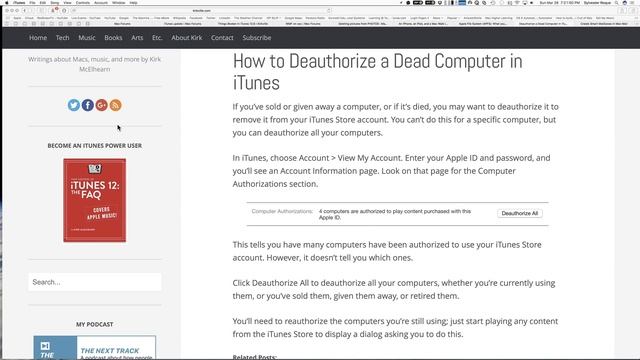
Task: Open the RSS feed icon in sidebar
Action: coord(116,105)
